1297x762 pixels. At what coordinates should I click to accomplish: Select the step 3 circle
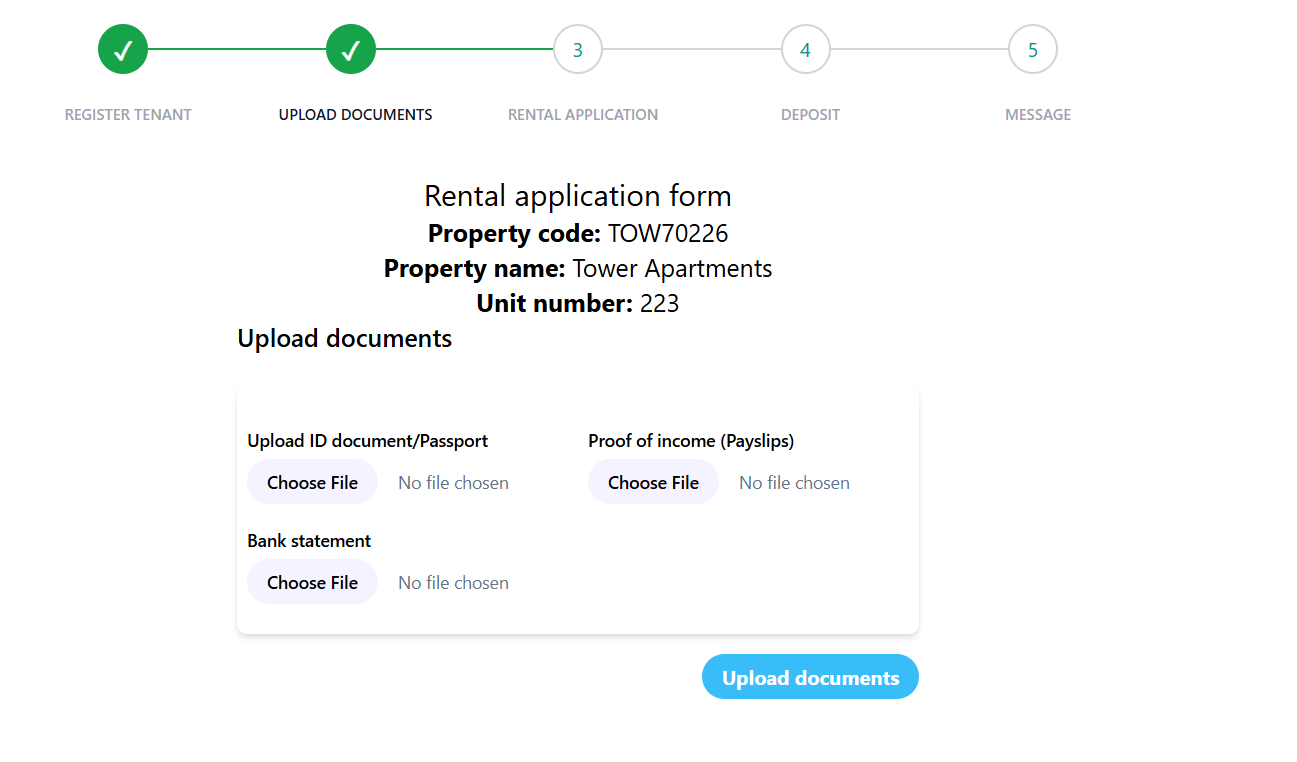coord(578,49)
